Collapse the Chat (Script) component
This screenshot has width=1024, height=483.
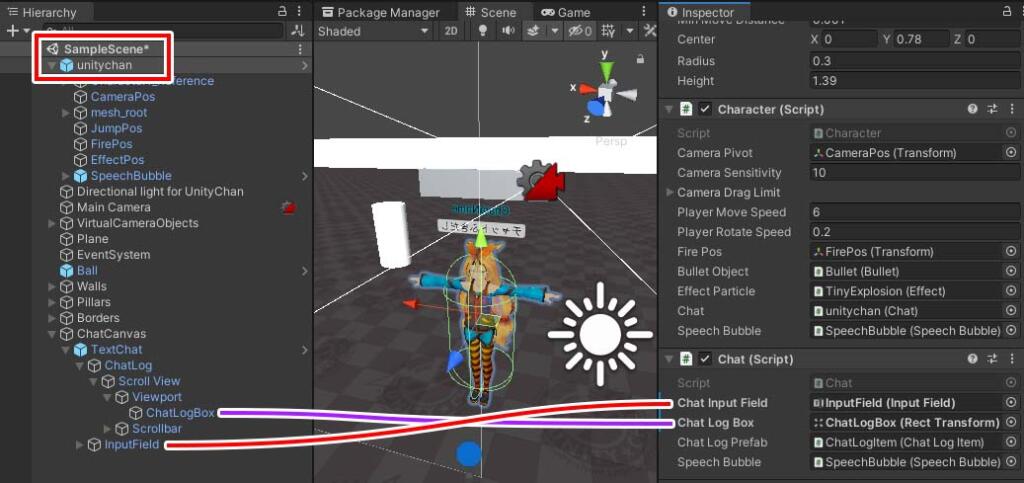tap(669, 360)
